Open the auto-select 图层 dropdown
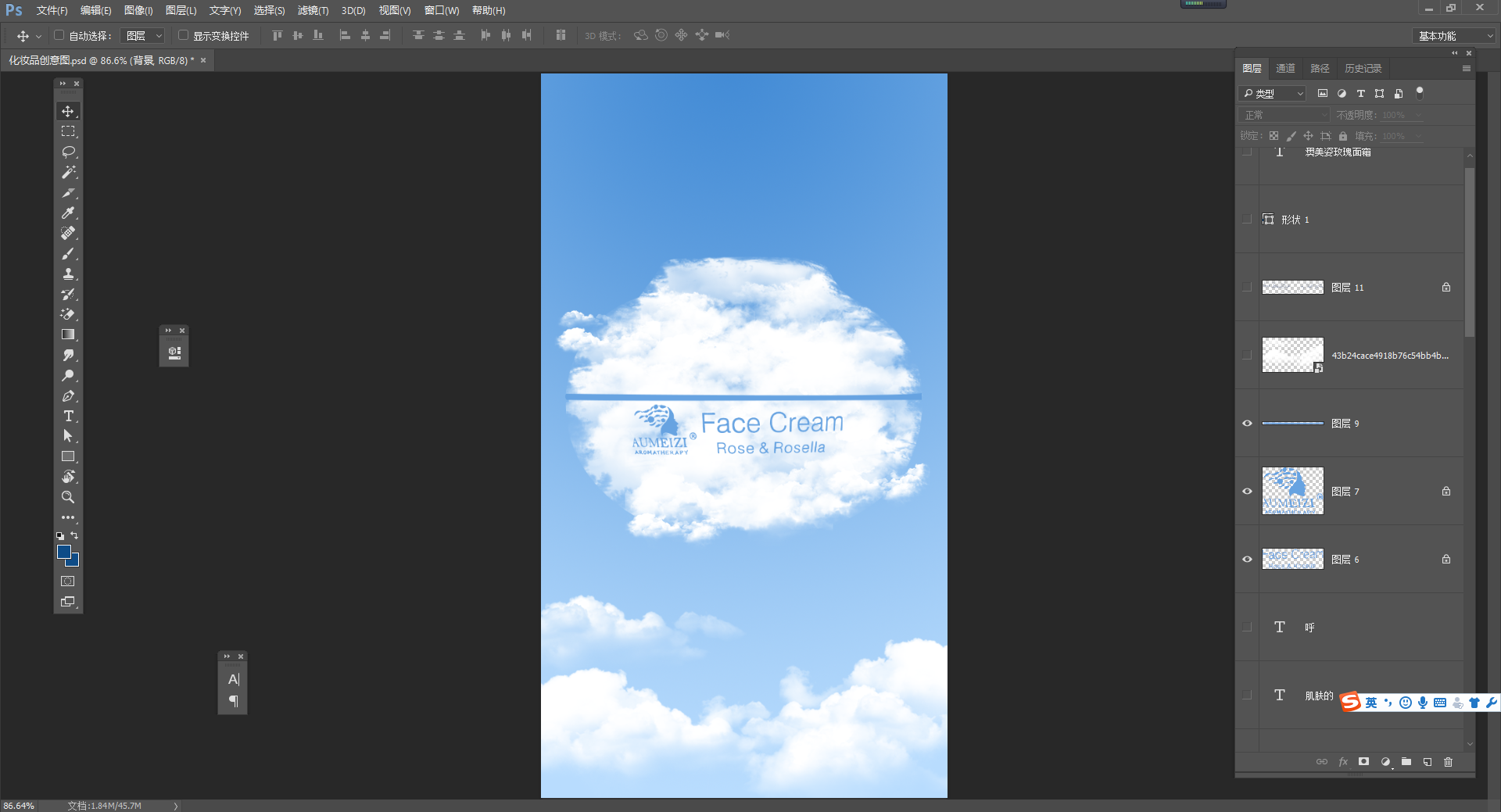The height and width of the screenshot is (812, 1501). pyautogui.click(x=143, y=36)
